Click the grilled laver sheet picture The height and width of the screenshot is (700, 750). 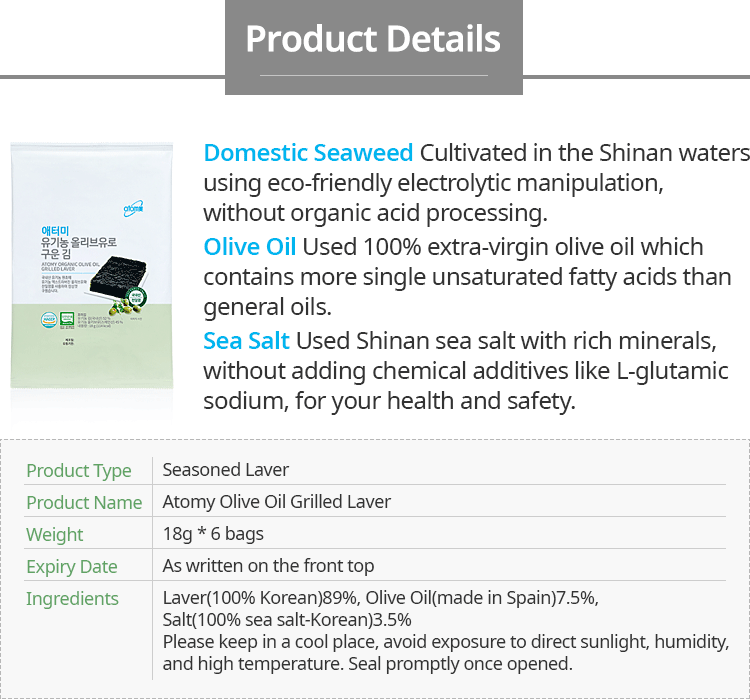coord(118,276)
